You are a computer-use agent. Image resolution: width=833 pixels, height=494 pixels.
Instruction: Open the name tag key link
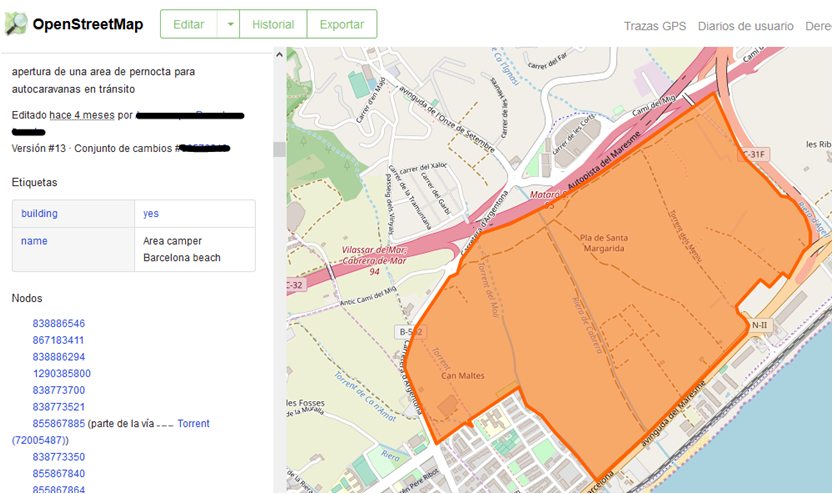pyautogui.click(x=34, y=241)
